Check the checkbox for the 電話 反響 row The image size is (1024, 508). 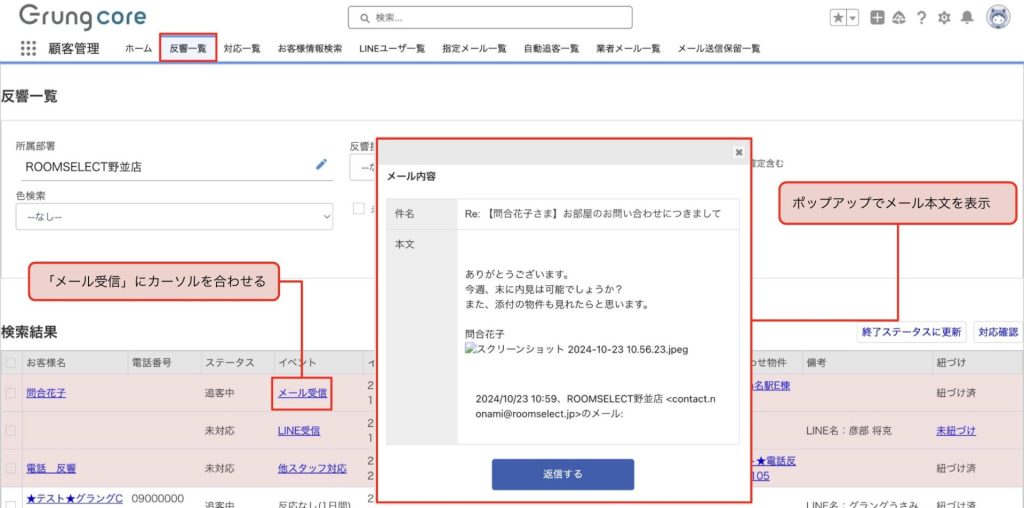click(x=11, y=468)
